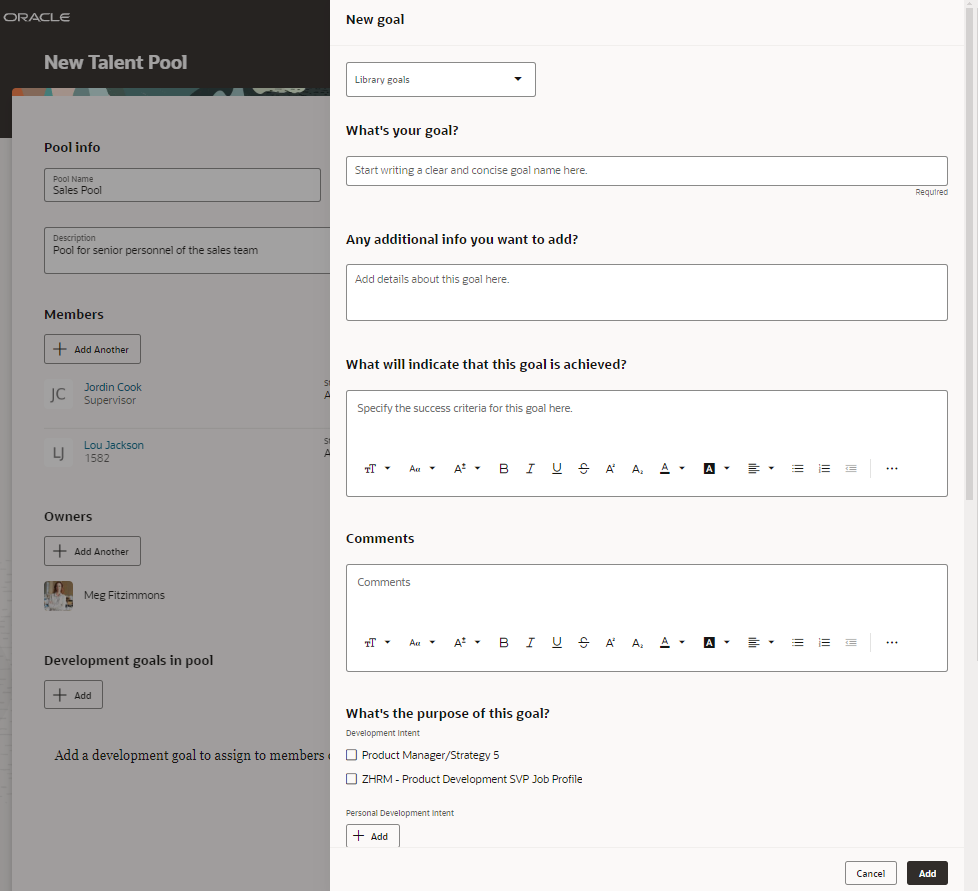
Task: Add a Personal Development Intent
Action: coord(373,836)
